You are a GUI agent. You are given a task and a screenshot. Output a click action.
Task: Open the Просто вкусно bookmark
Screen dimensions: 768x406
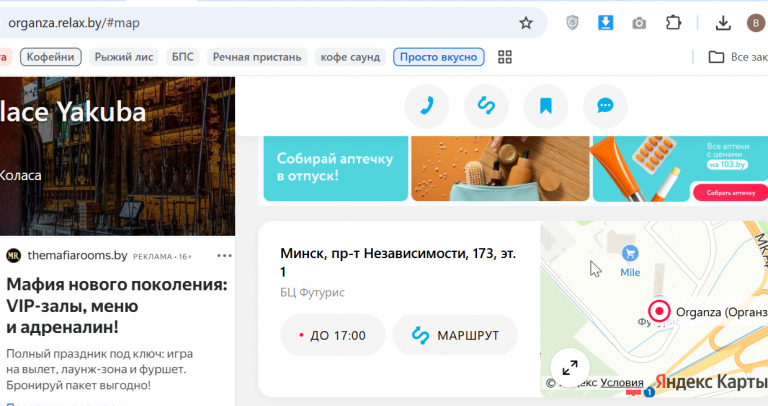click(x=438, y=57)
